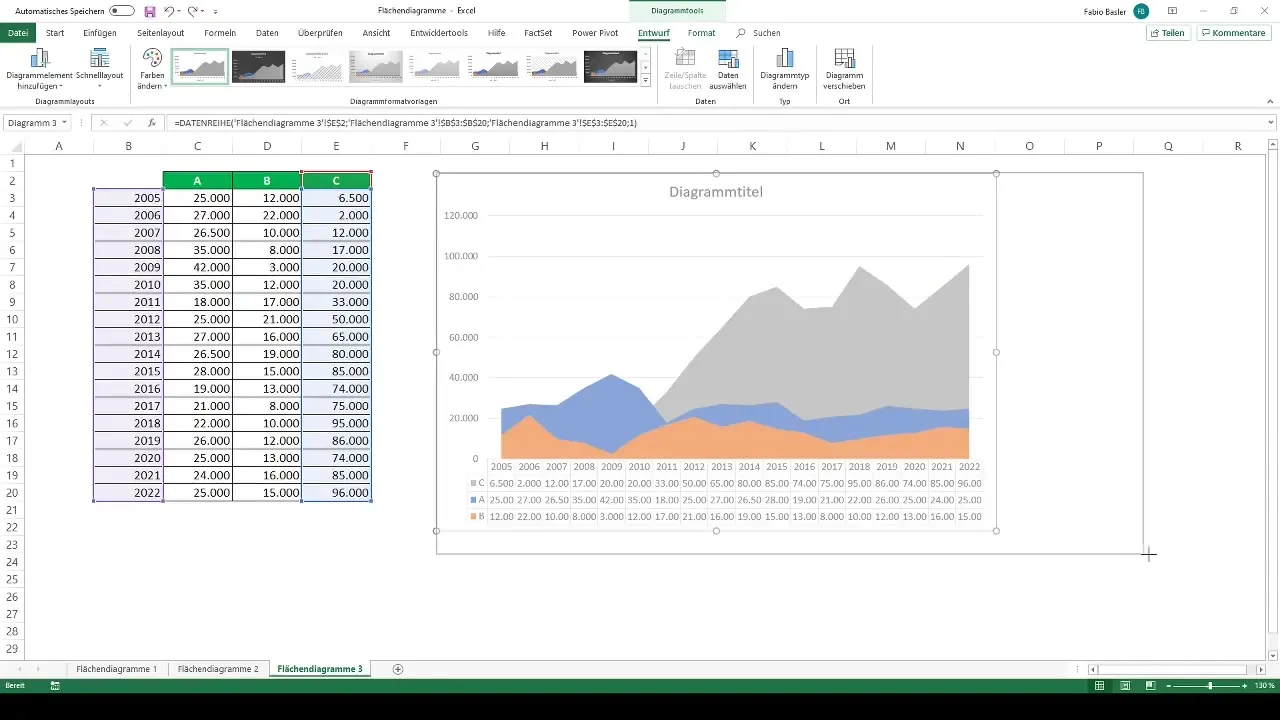The height and width of the screenshot is (720, 1280).
Task: Click the macro record icon in status bar
Action: [x=54, y=686]
